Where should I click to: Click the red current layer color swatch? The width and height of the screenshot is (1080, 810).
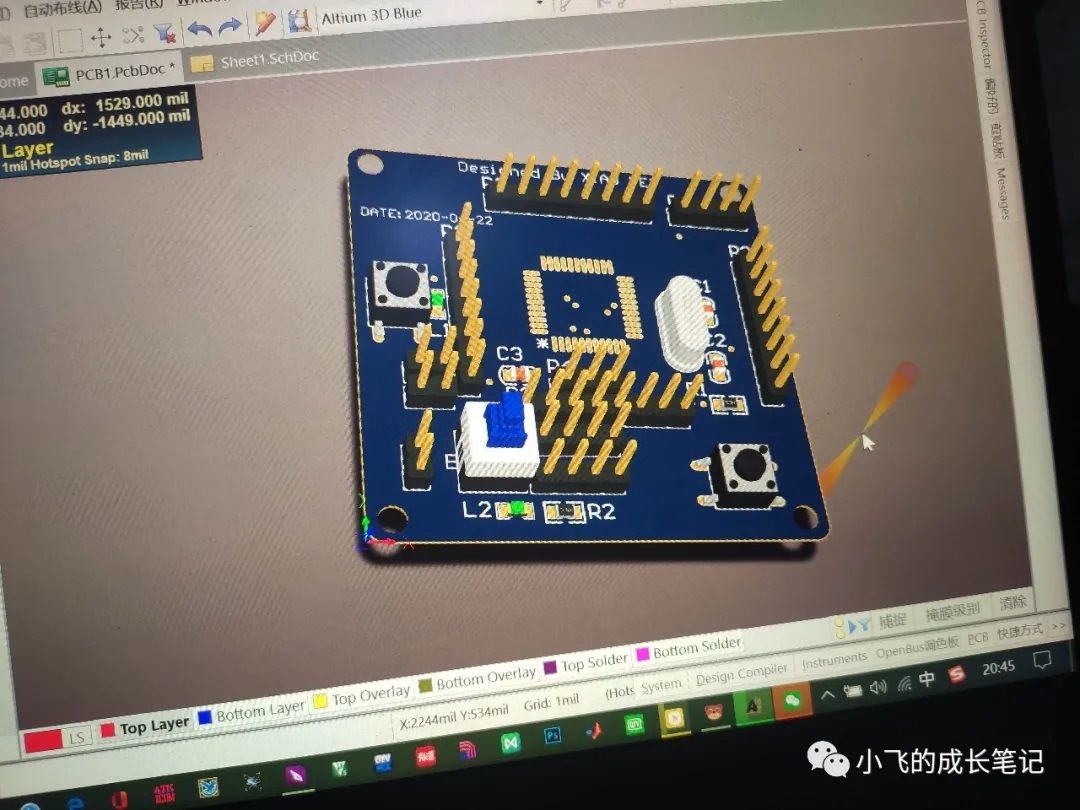(43, 741)
